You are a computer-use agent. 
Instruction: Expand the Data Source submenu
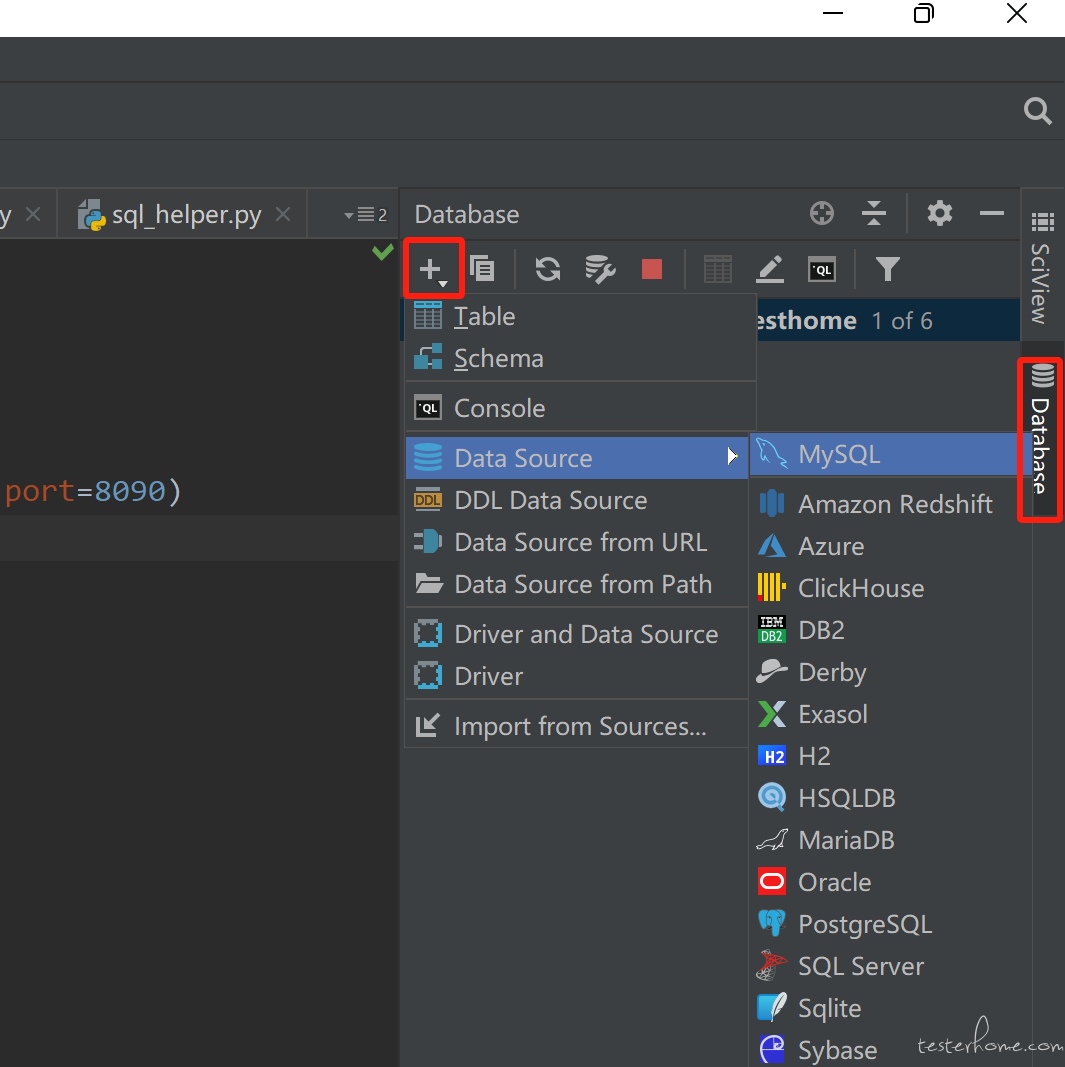click(576, 458)
